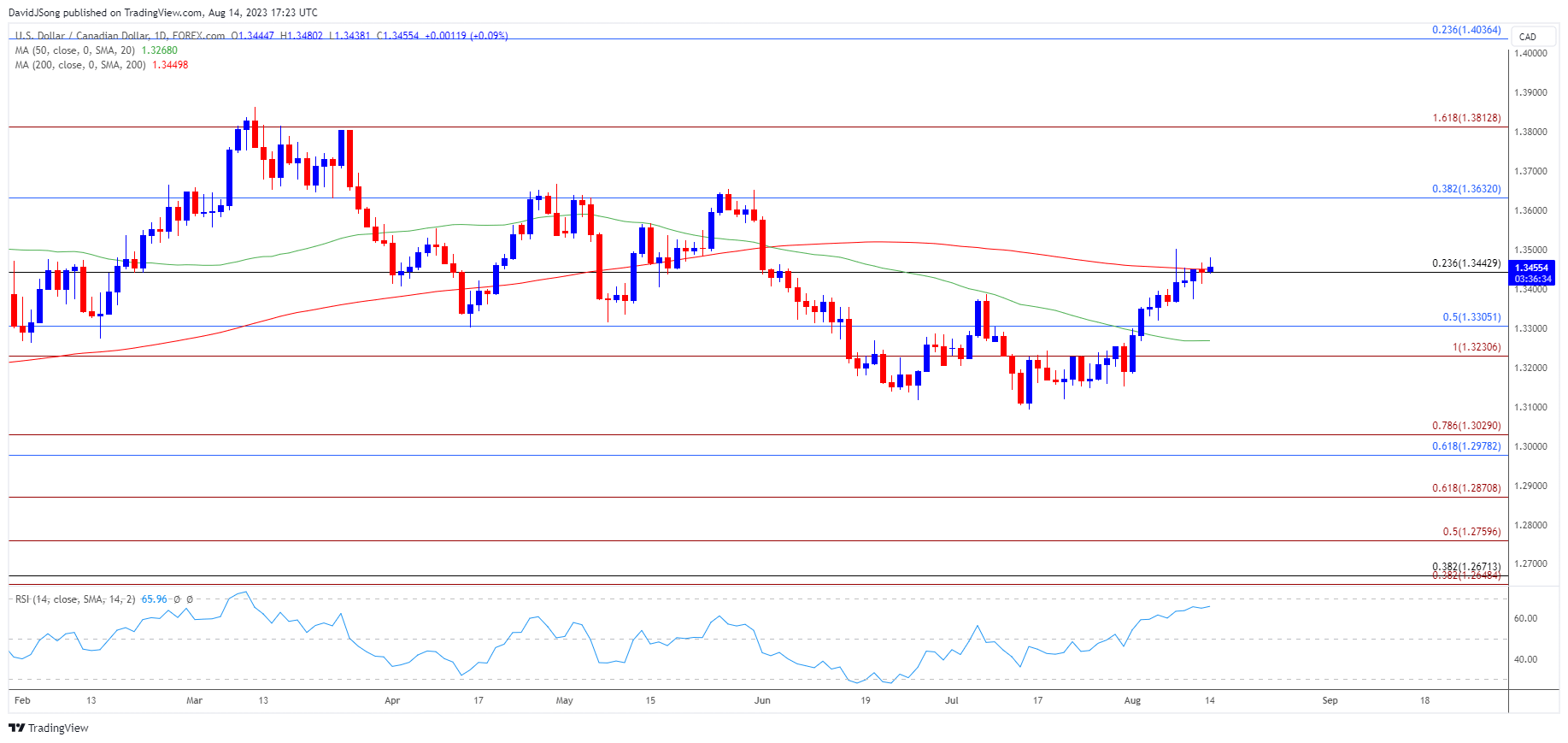Viewport: 1568px width, 743px height.
Task: Click the MA 200 value 1.34498
Action: [170, 65]
